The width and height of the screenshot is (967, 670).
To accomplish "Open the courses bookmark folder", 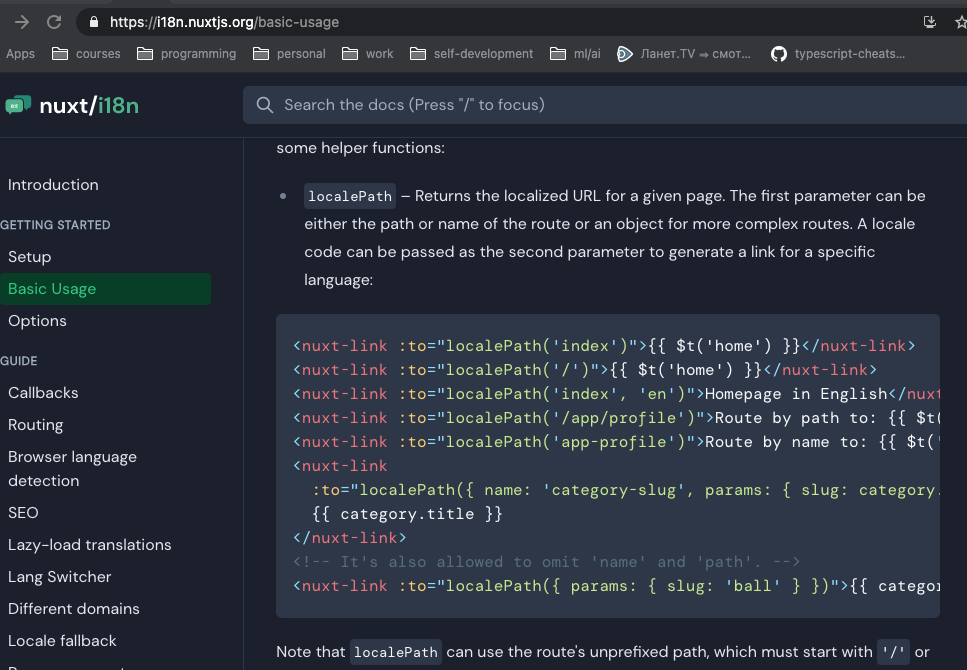I will pos(86,54).
